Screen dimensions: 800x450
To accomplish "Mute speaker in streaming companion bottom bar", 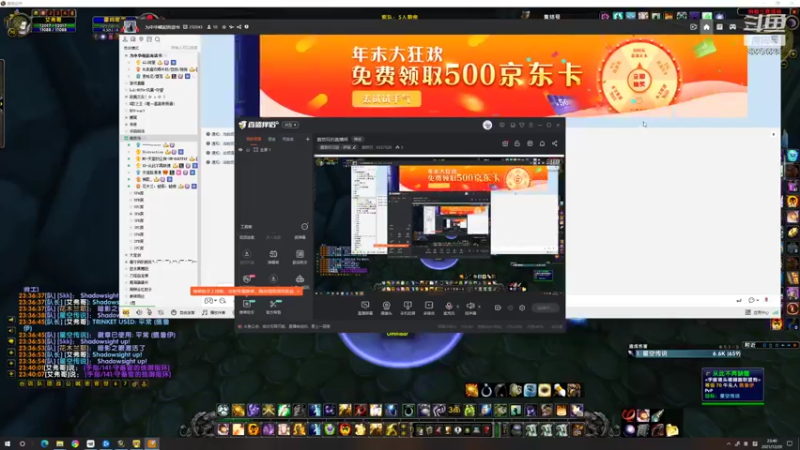I will point(470,306).
